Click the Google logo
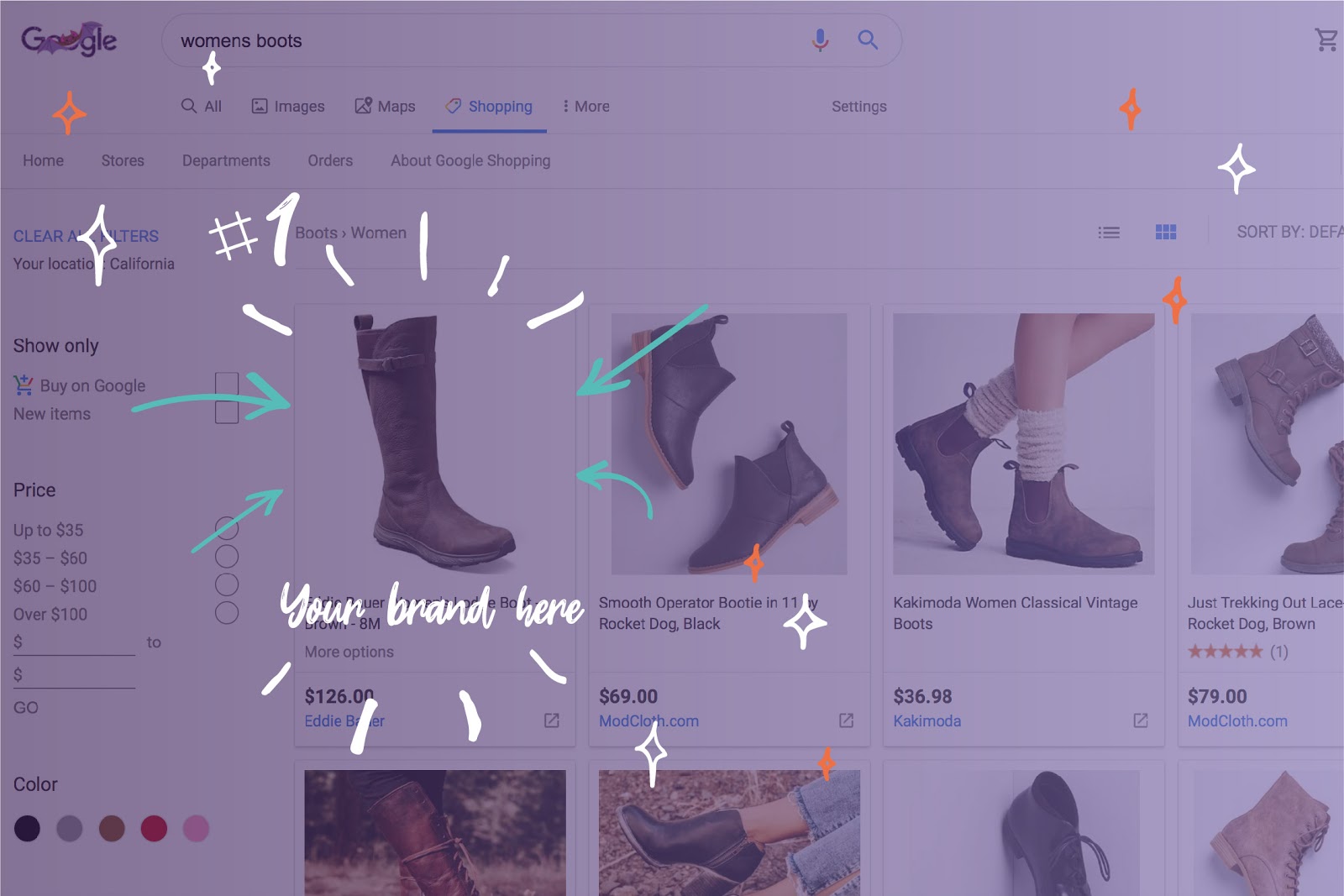Image resolution: width=1344 pixels, height=896 pixels. 70,38
